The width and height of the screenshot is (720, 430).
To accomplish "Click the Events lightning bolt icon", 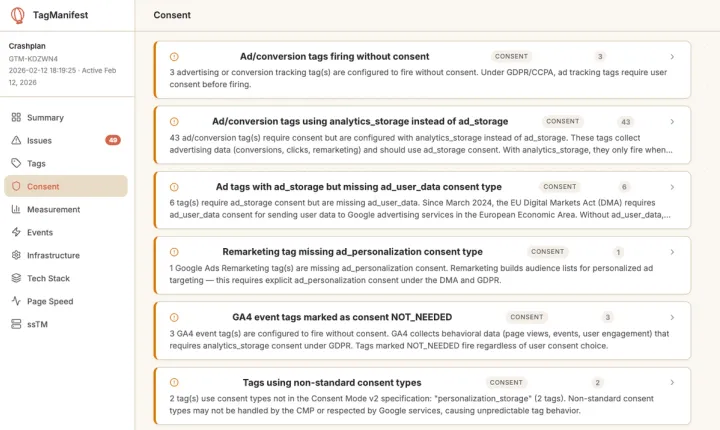I will (x=16, y=232).
